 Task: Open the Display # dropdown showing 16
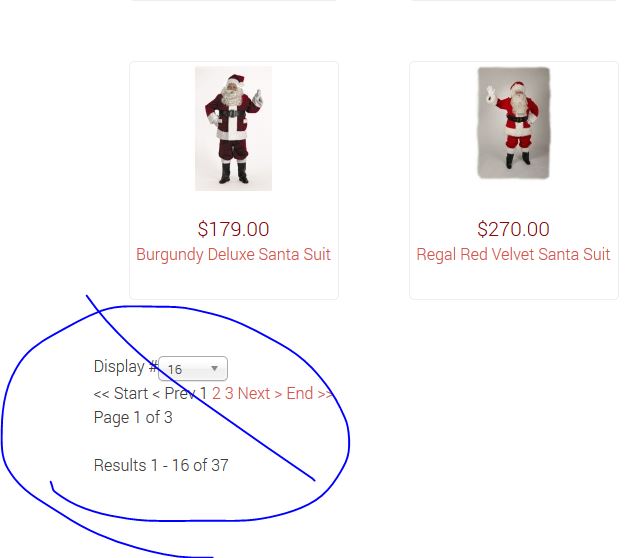pyautogui.click(x=193, y=369)
